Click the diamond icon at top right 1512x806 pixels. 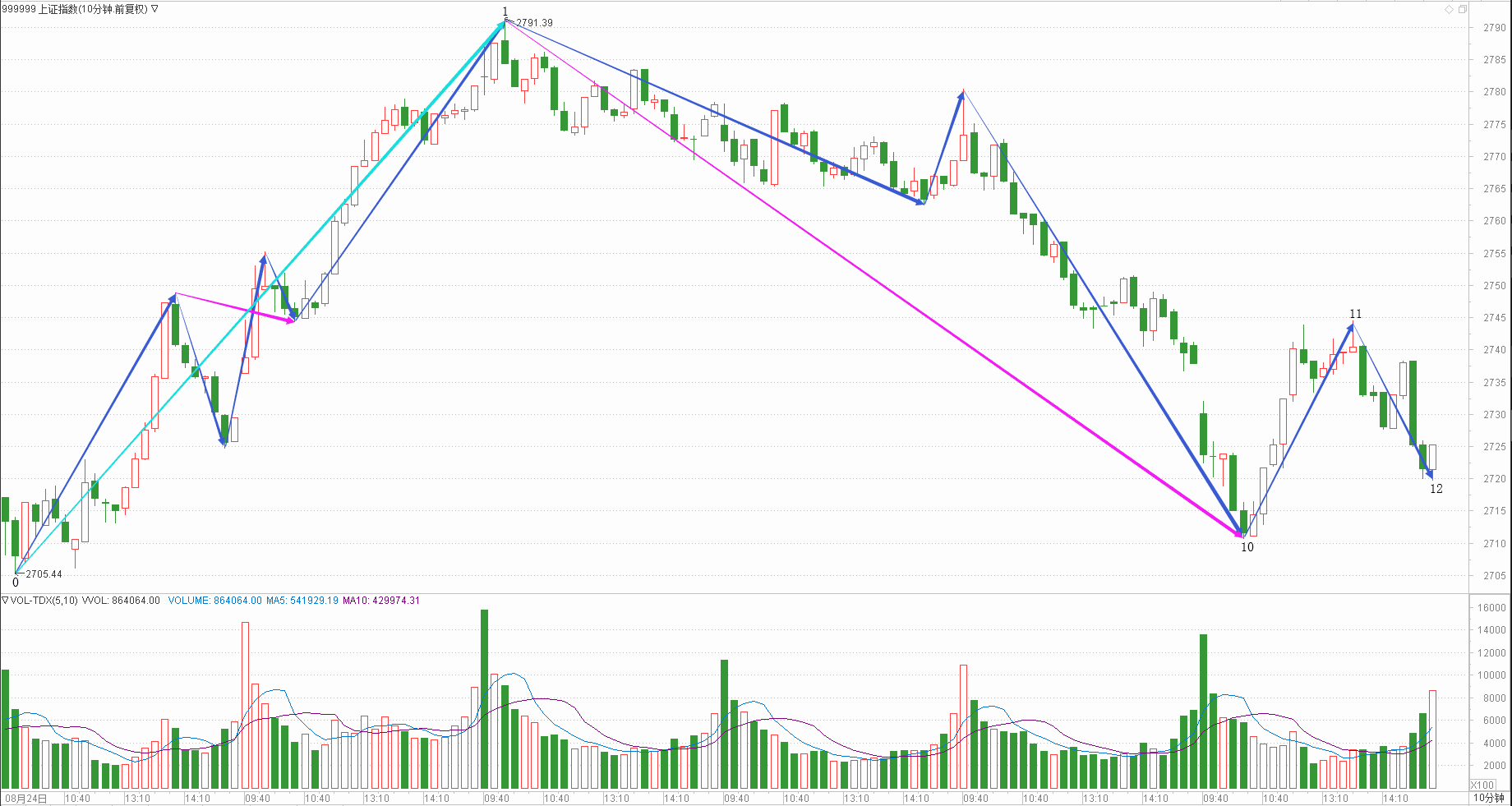pos(1449,9)
